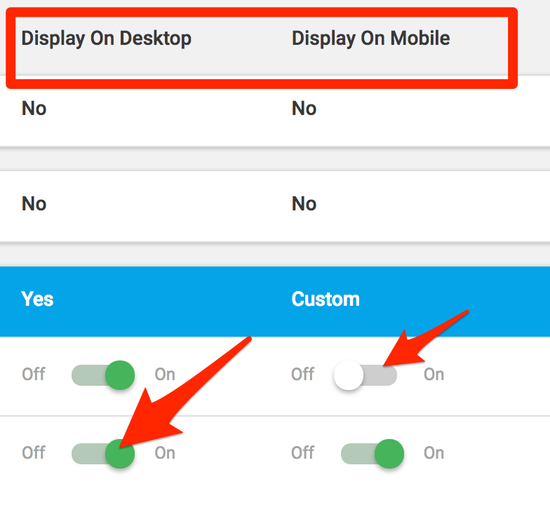Image resolution: width=550 pixels, height=505 pixels.
Task: Disable the lower mobile green toggle
Action: click(x=373, y=453)
